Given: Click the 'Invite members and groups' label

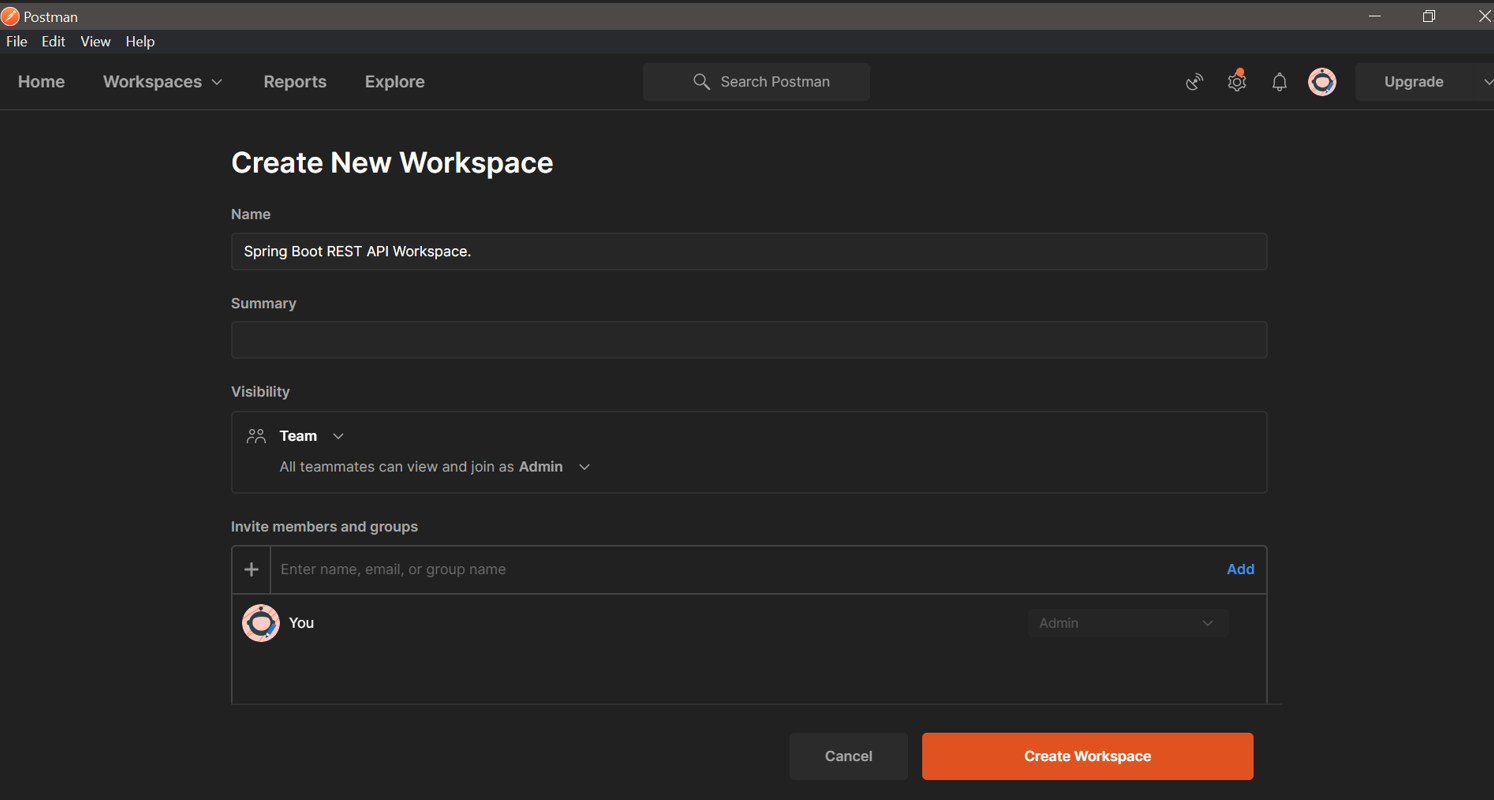Looking at the screenshot, I should [324, 527].
